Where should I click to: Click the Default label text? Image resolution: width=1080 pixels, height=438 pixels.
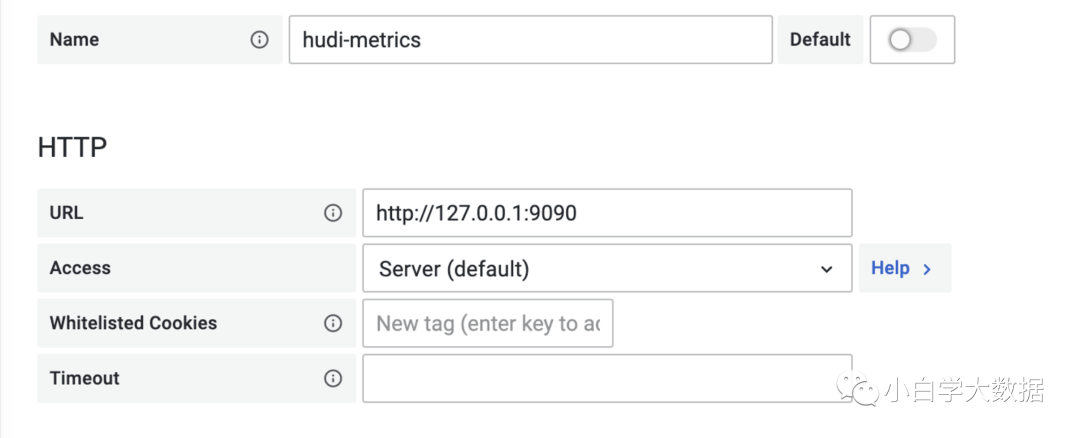click(820, 40)
